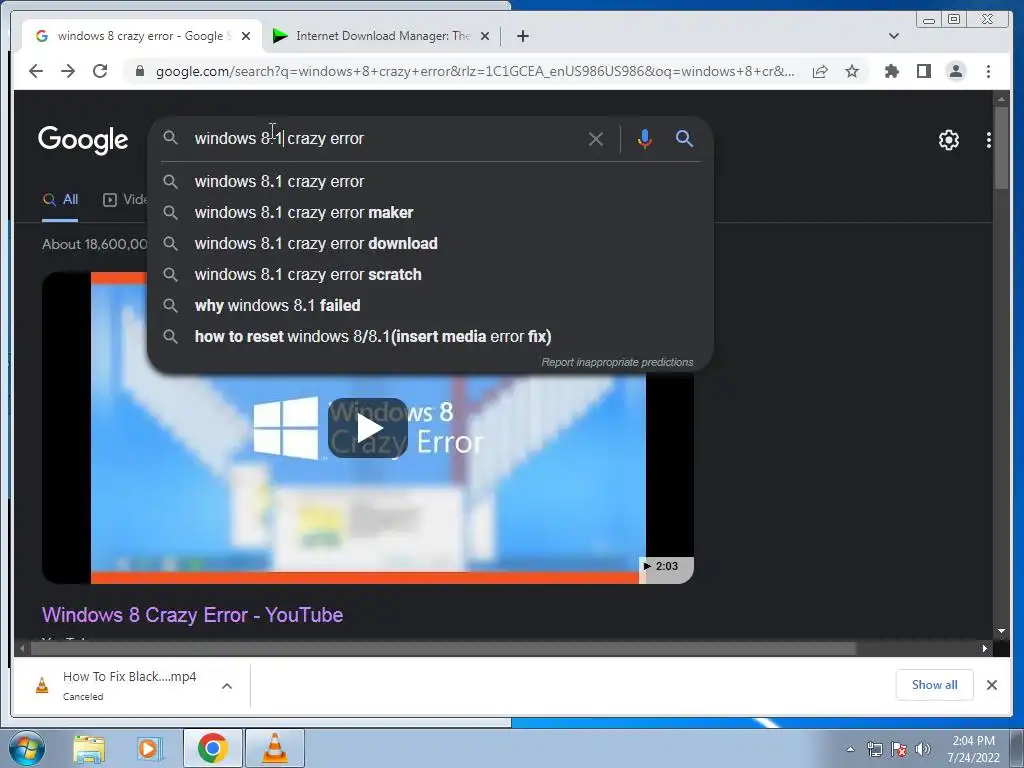Click scrollbar down arrow

click(x=1001, y=631)
